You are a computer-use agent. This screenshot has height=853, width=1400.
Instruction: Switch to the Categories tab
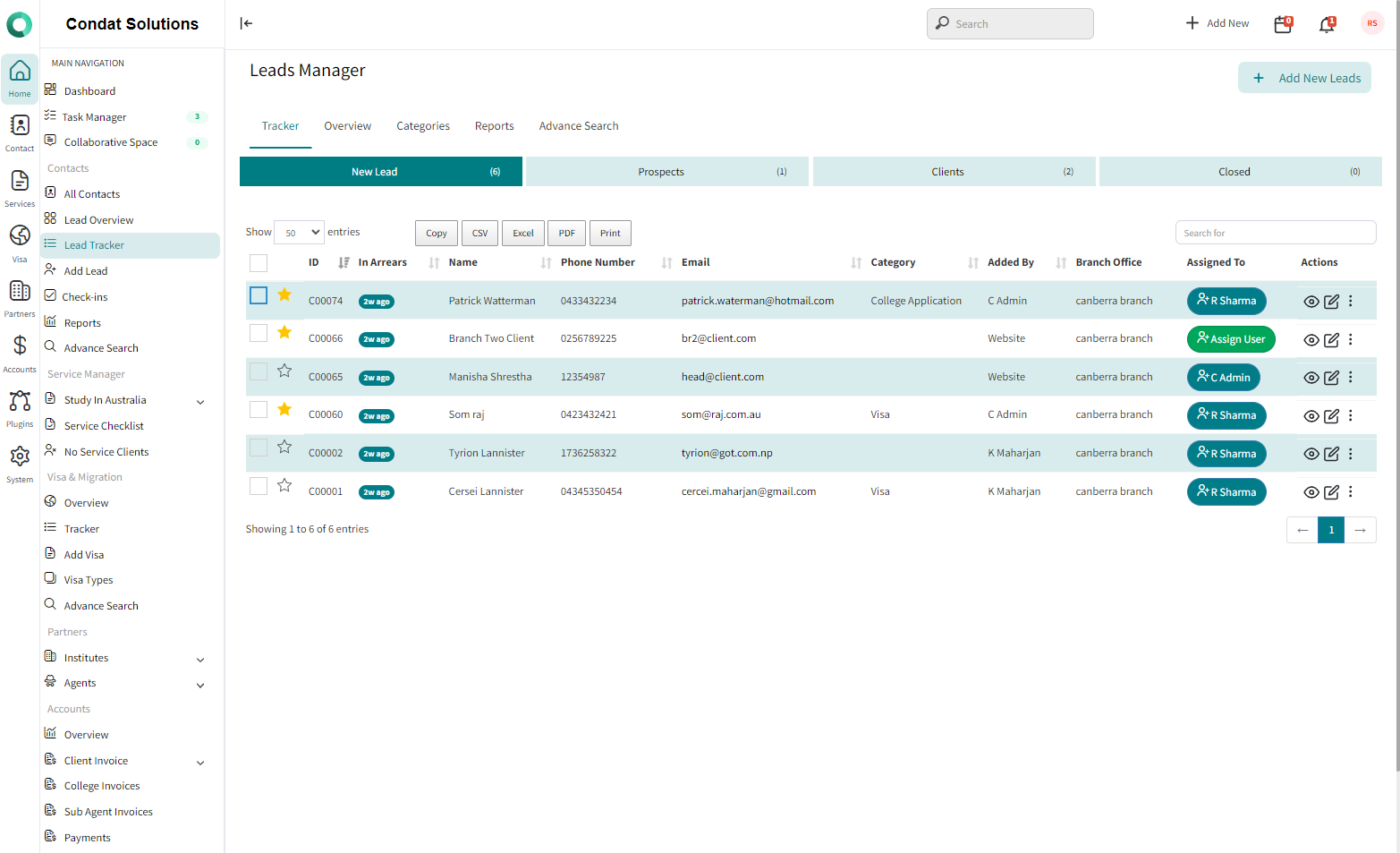[423, 126]
